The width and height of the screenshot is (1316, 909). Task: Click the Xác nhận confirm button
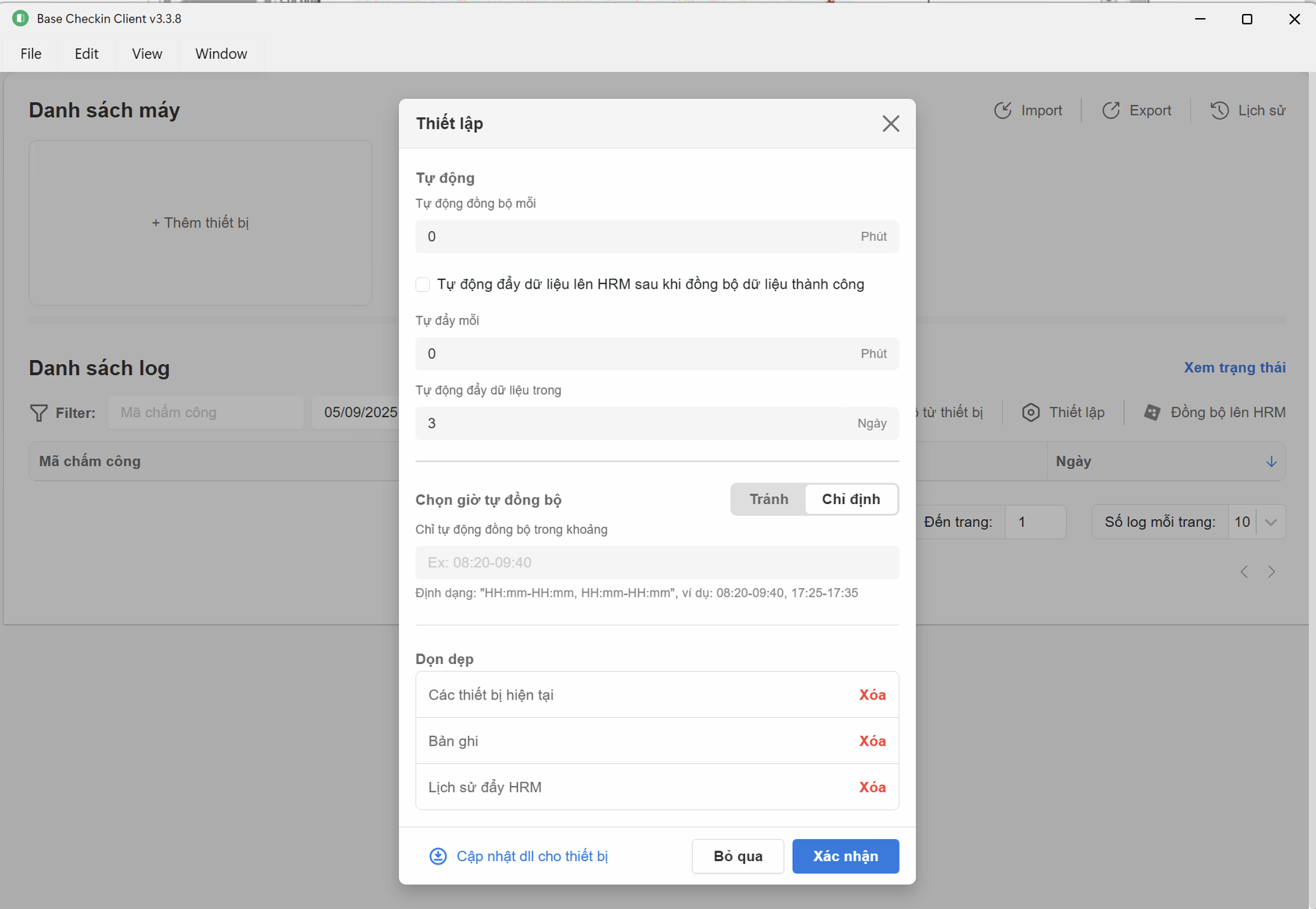pyautogui.click(x=845, y=856)
